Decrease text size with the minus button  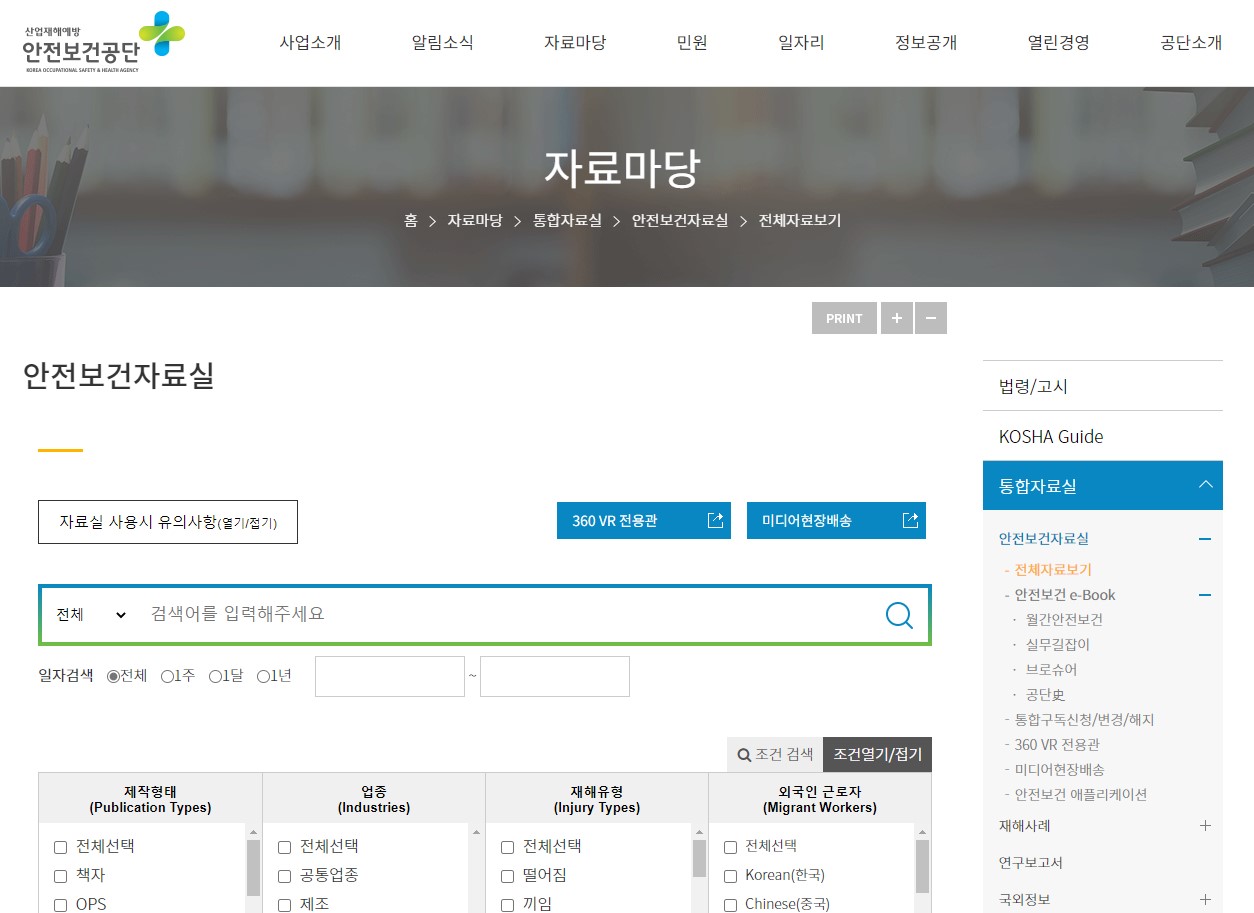coord(931,318)
